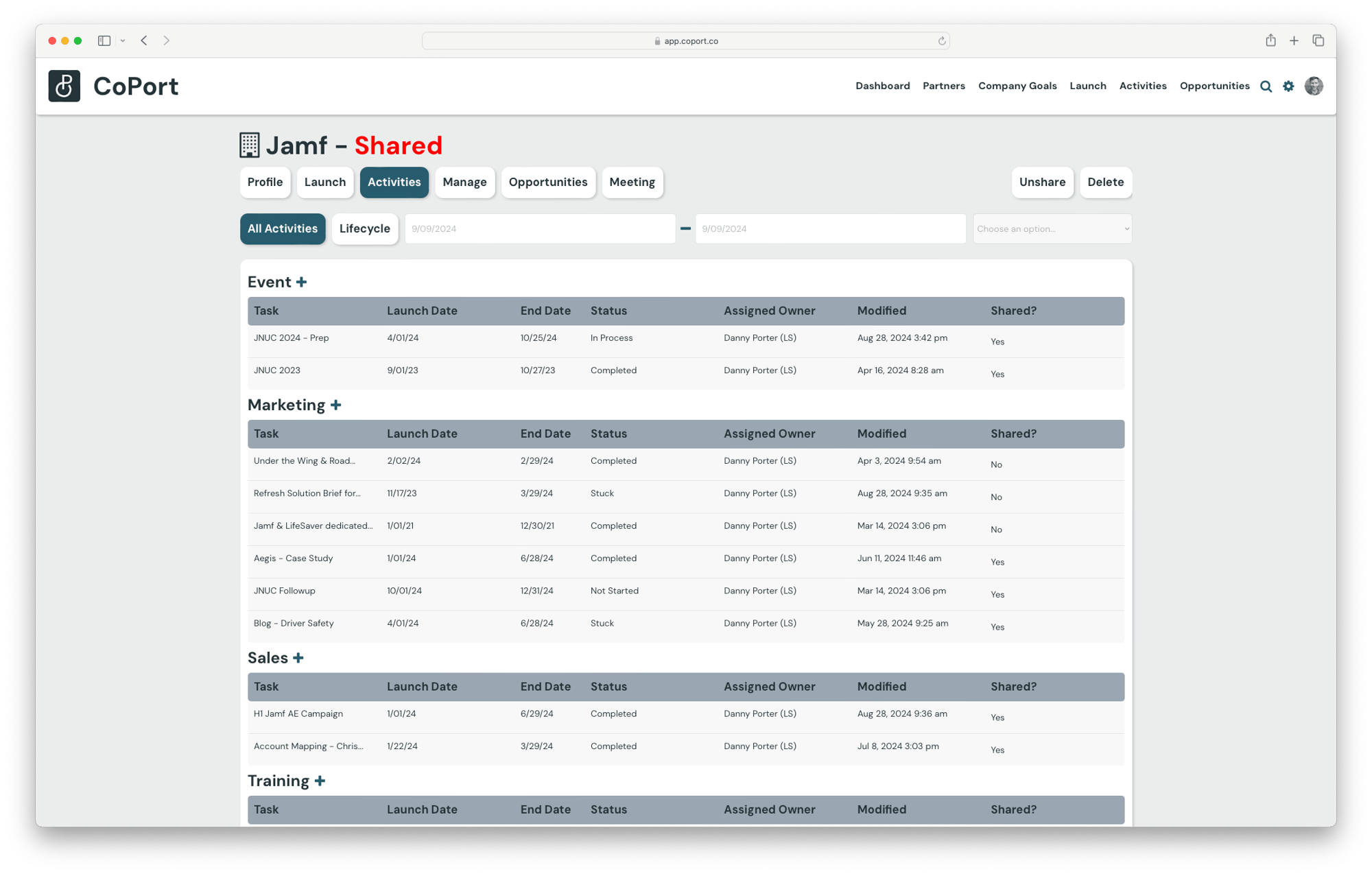
Task: Click Modified column header in Event table
Action: [882, 311]
